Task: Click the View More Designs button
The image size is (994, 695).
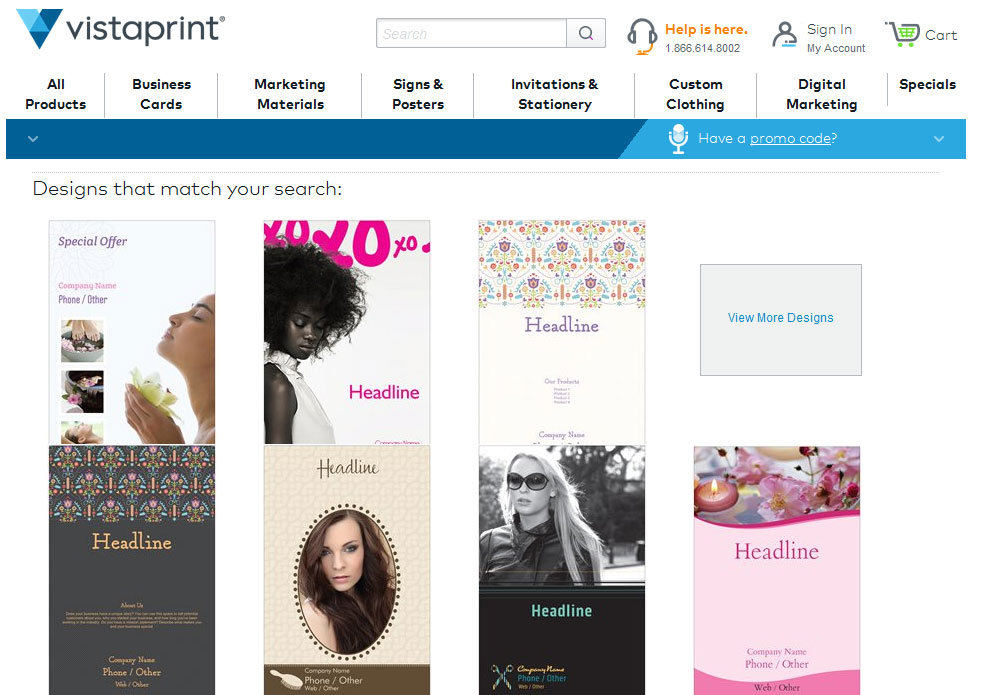Action: point(780,320)
